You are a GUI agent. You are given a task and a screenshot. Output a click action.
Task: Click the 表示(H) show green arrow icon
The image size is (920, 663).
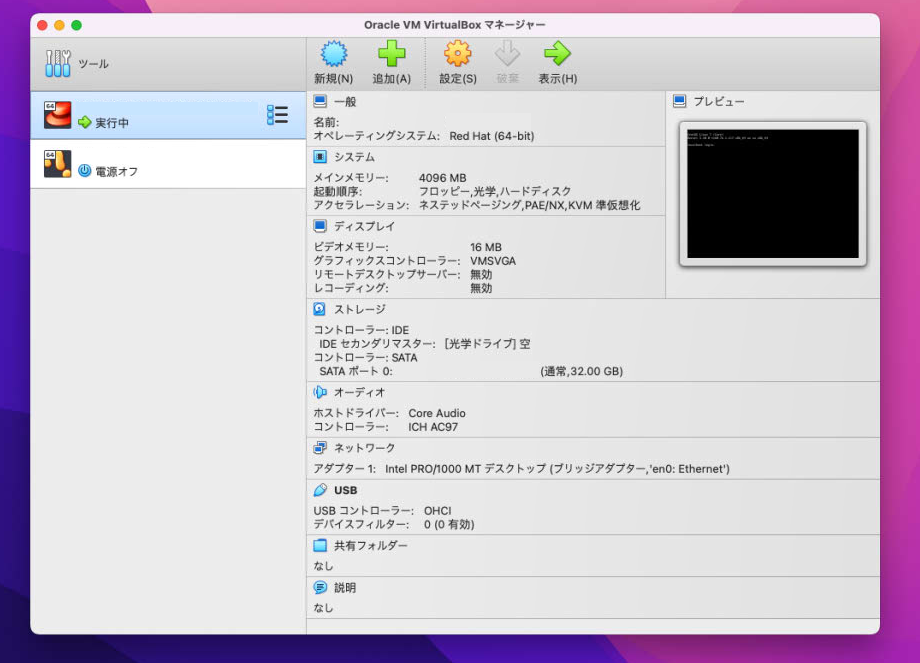tap(557, 53)
